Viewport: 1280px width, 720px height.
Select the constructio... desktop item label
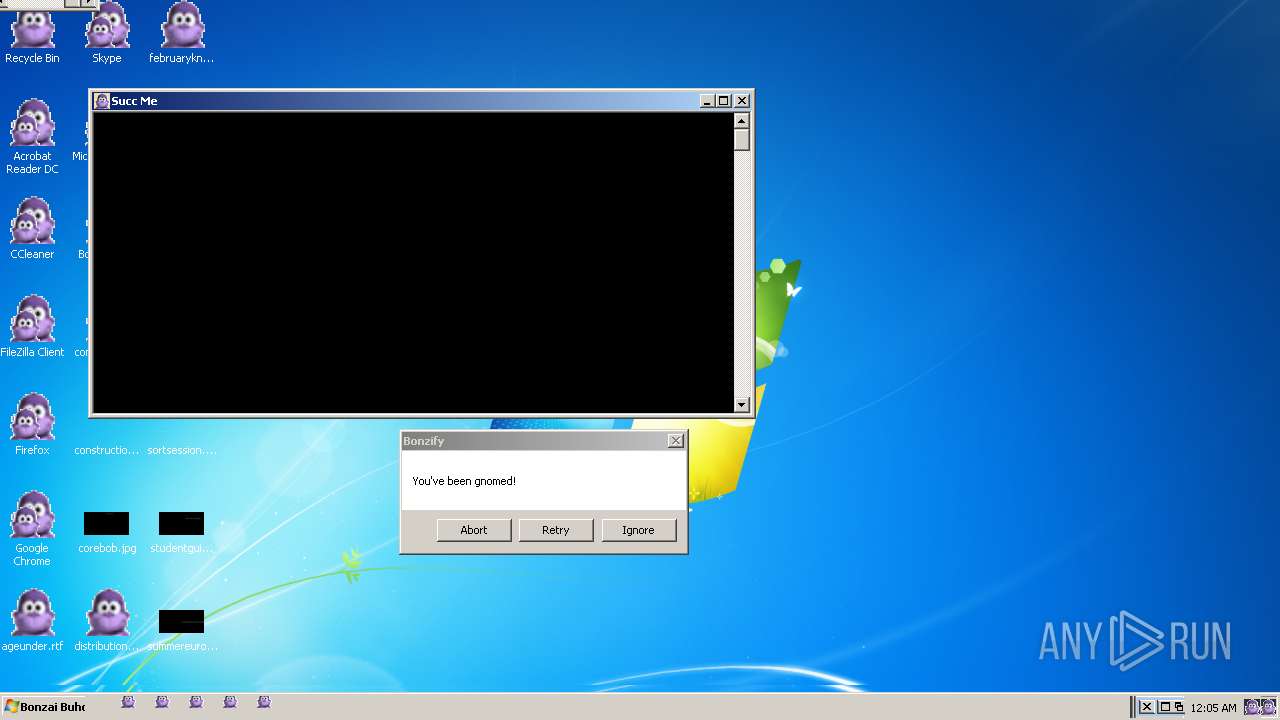107,450
